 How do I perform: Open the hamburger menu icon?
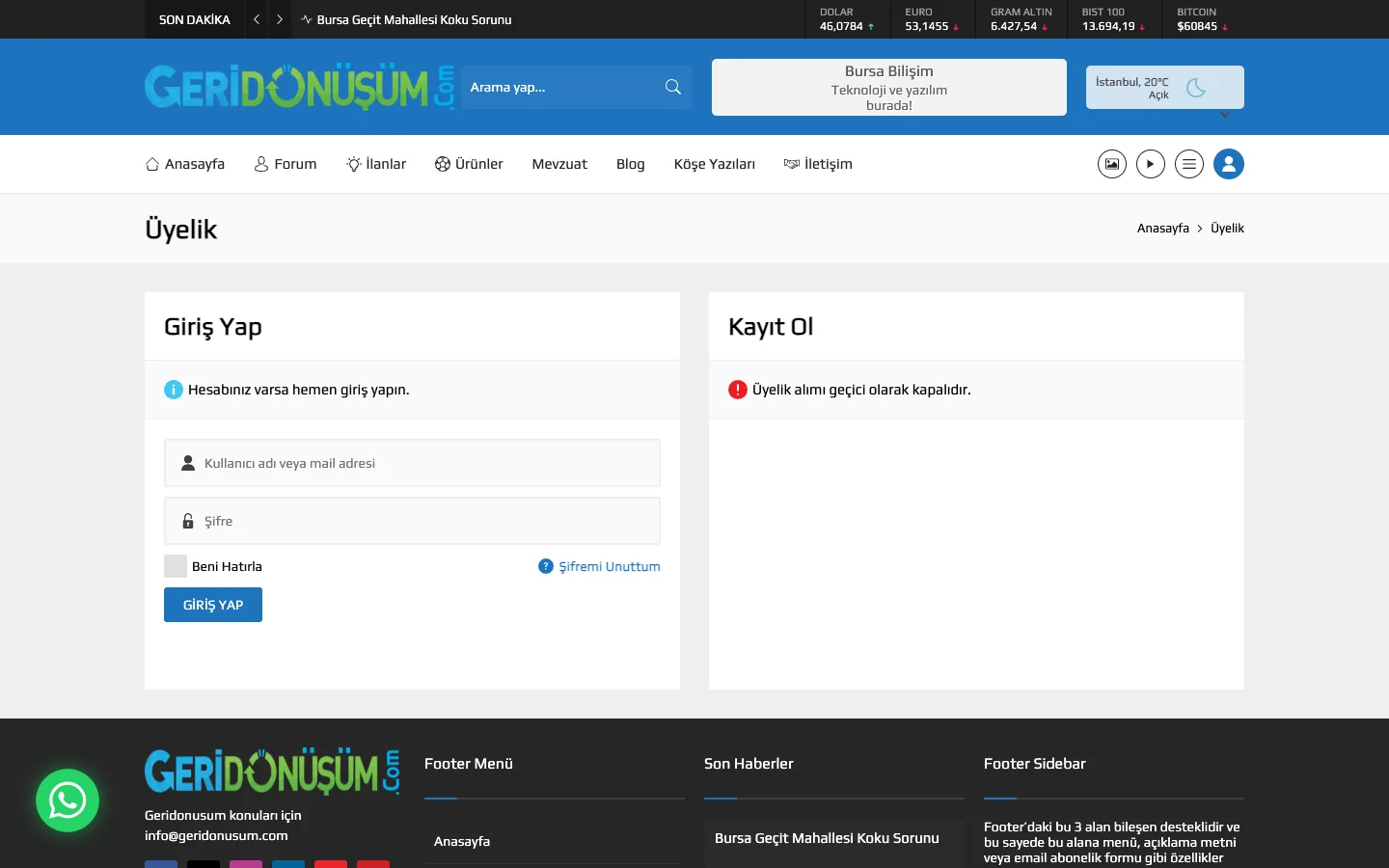(x=1189, y=164)
